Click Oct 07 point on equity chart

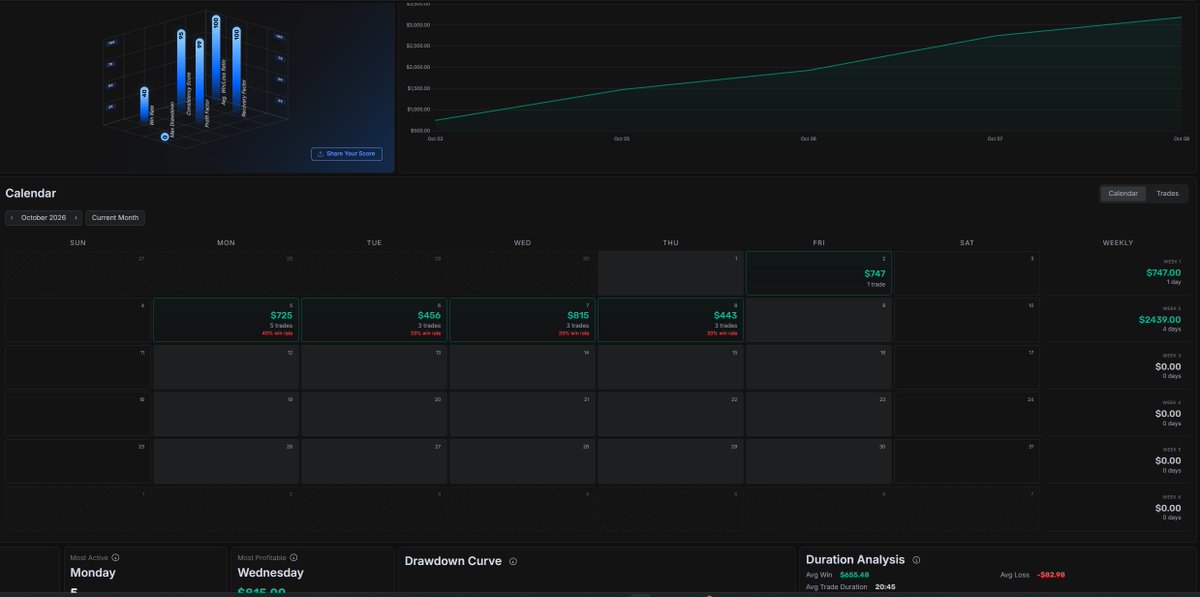pyautogui.click(x=995, y=36)
